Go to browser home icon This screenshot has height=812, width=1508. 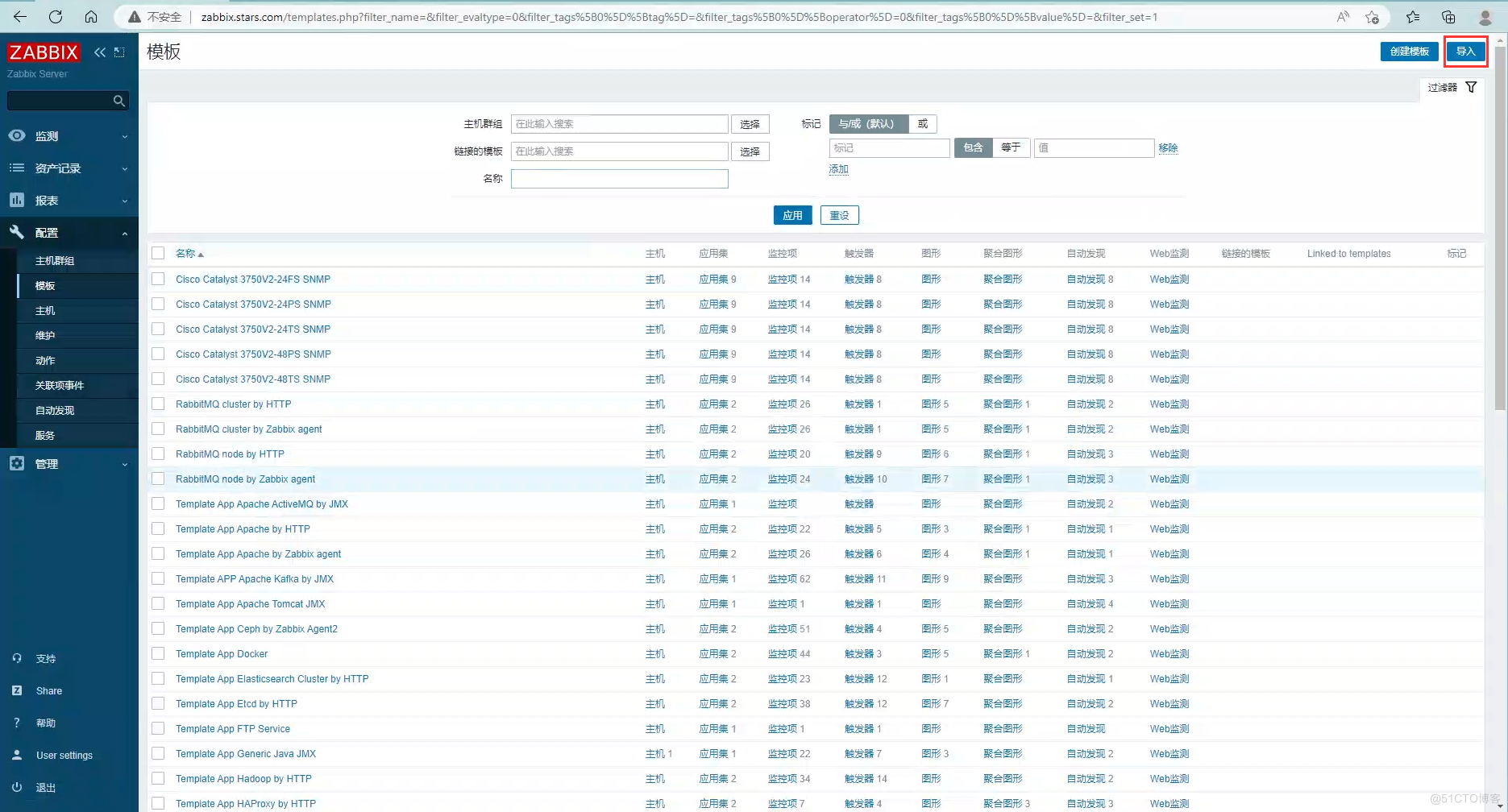click(91, 16)
